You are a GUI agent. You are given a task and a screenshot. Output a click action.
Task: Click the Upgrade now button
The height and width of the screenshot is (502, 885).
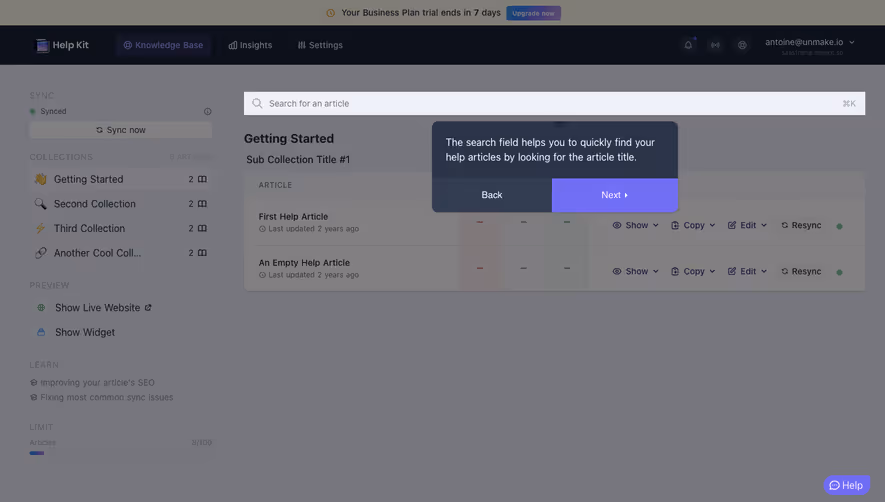pyautogui.click(x=533, y=13)
